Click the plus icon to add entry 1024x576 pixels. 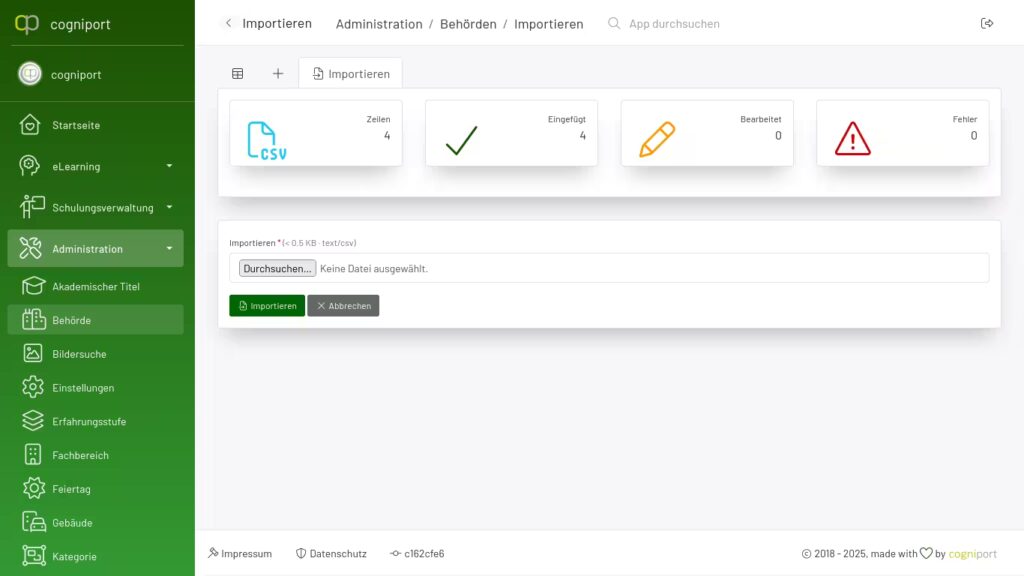pyautogui.click(x=278, y=73)
